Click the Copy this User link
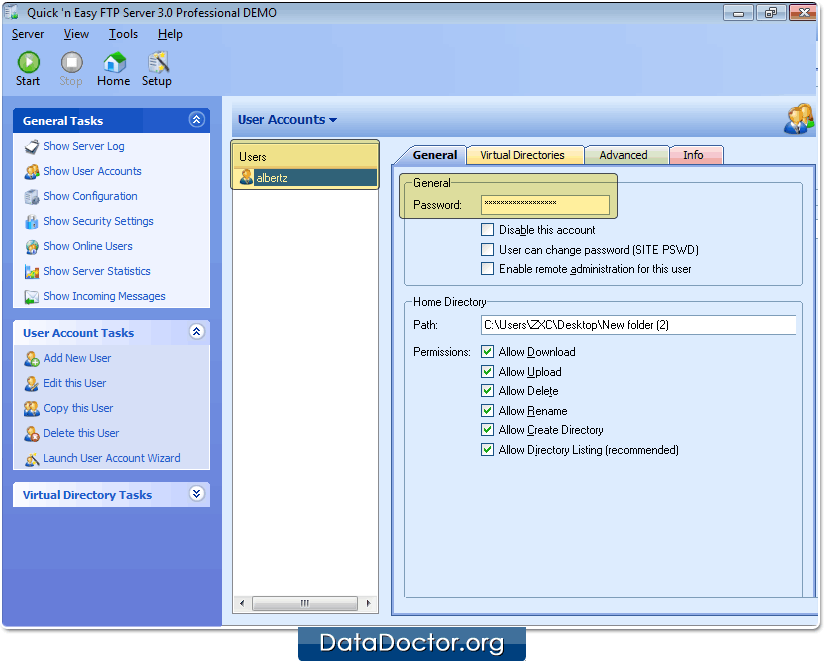The height and width of the screenshot is (661, 824). point(78,408)
